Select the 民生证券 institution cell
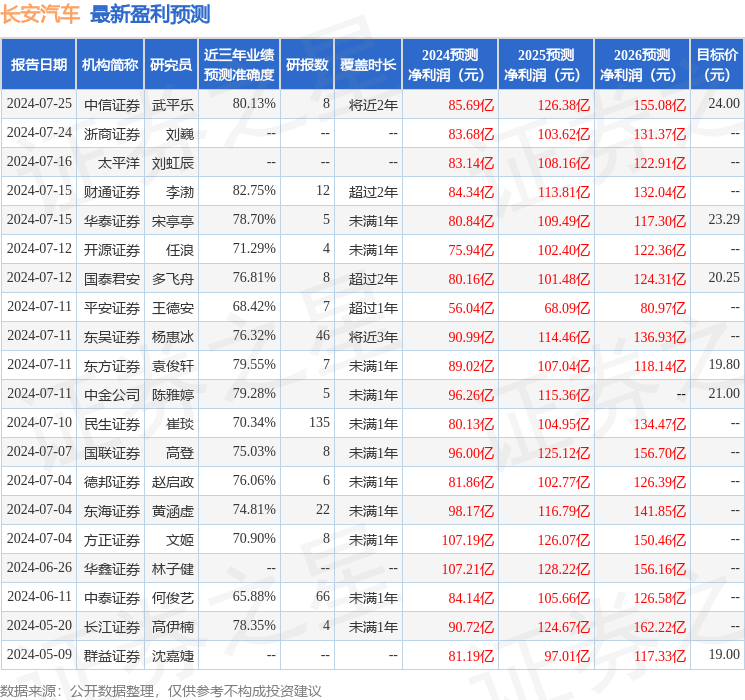Viewport: 745px width, 700px height. tap(112, 424)
